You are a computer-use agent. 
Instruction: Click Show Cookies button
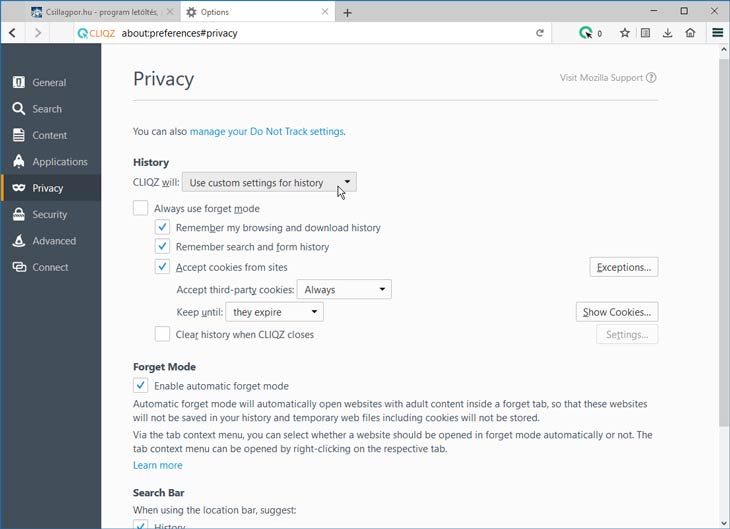coord(617,312)
